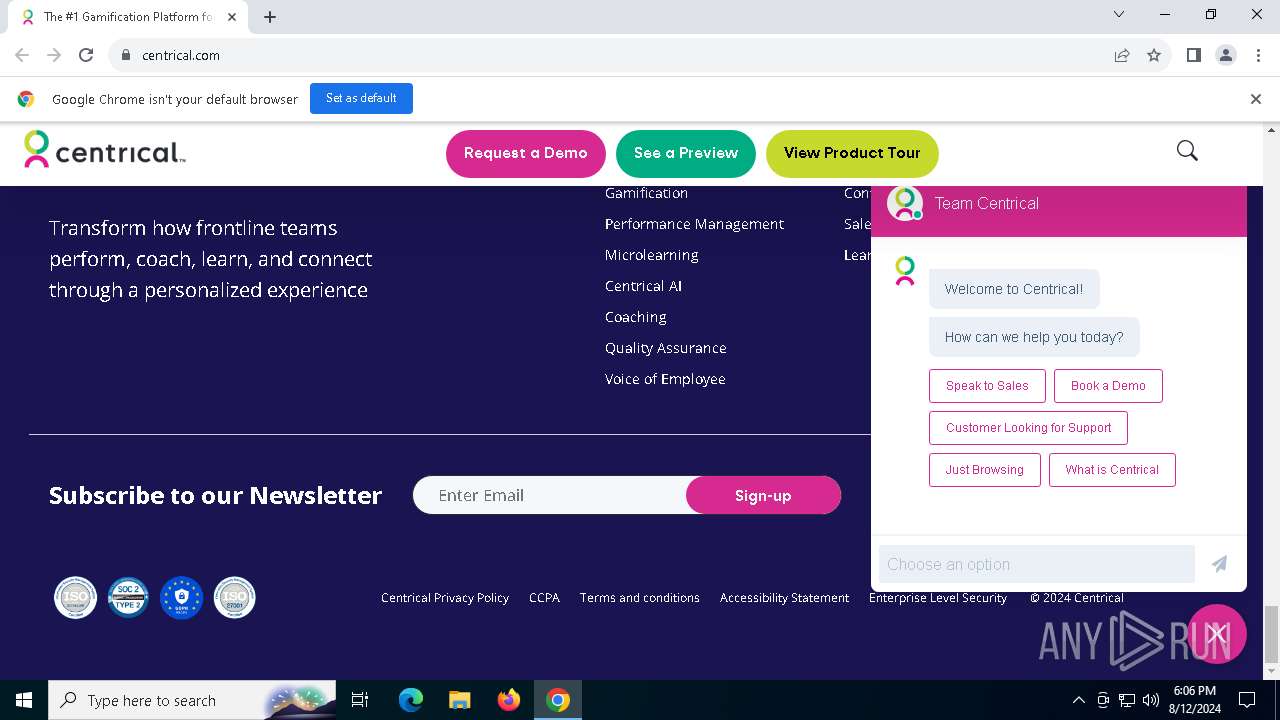This screenshot has height=720, width=1280.
Task: Click the Windows taskbar search box
Action: pos(192,700)
